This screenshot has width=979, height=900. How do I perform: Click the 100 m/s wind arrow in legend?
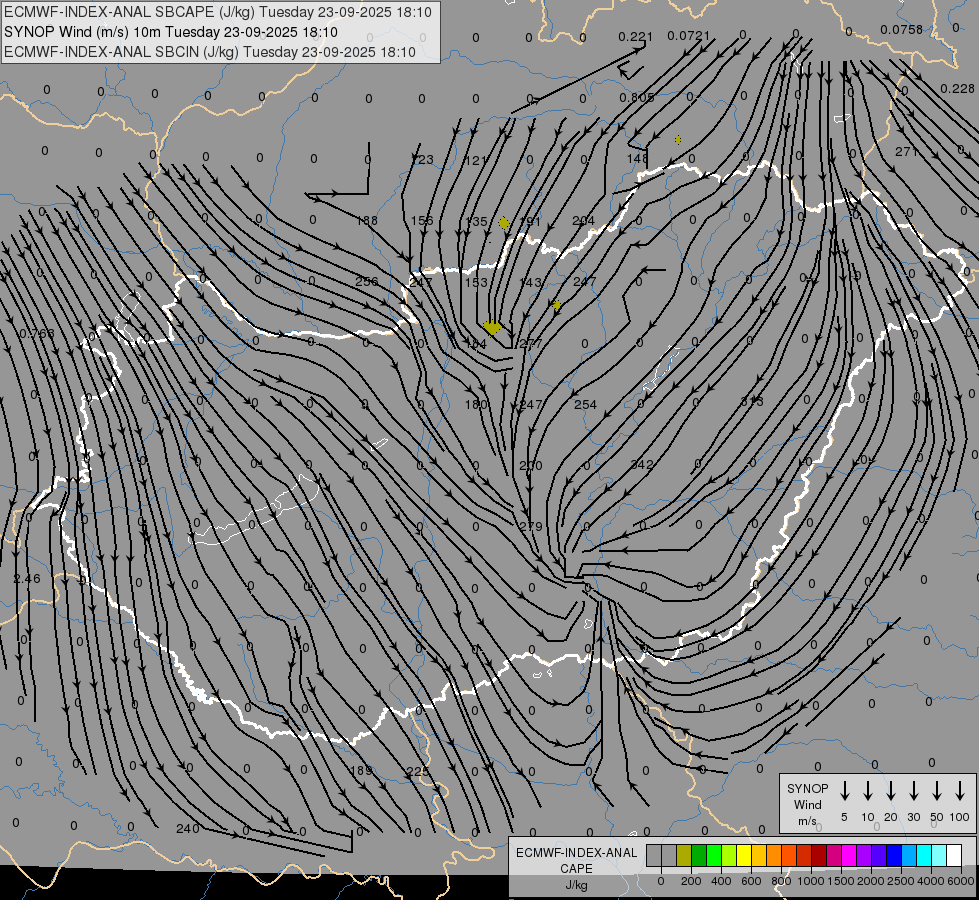(960, 791)
